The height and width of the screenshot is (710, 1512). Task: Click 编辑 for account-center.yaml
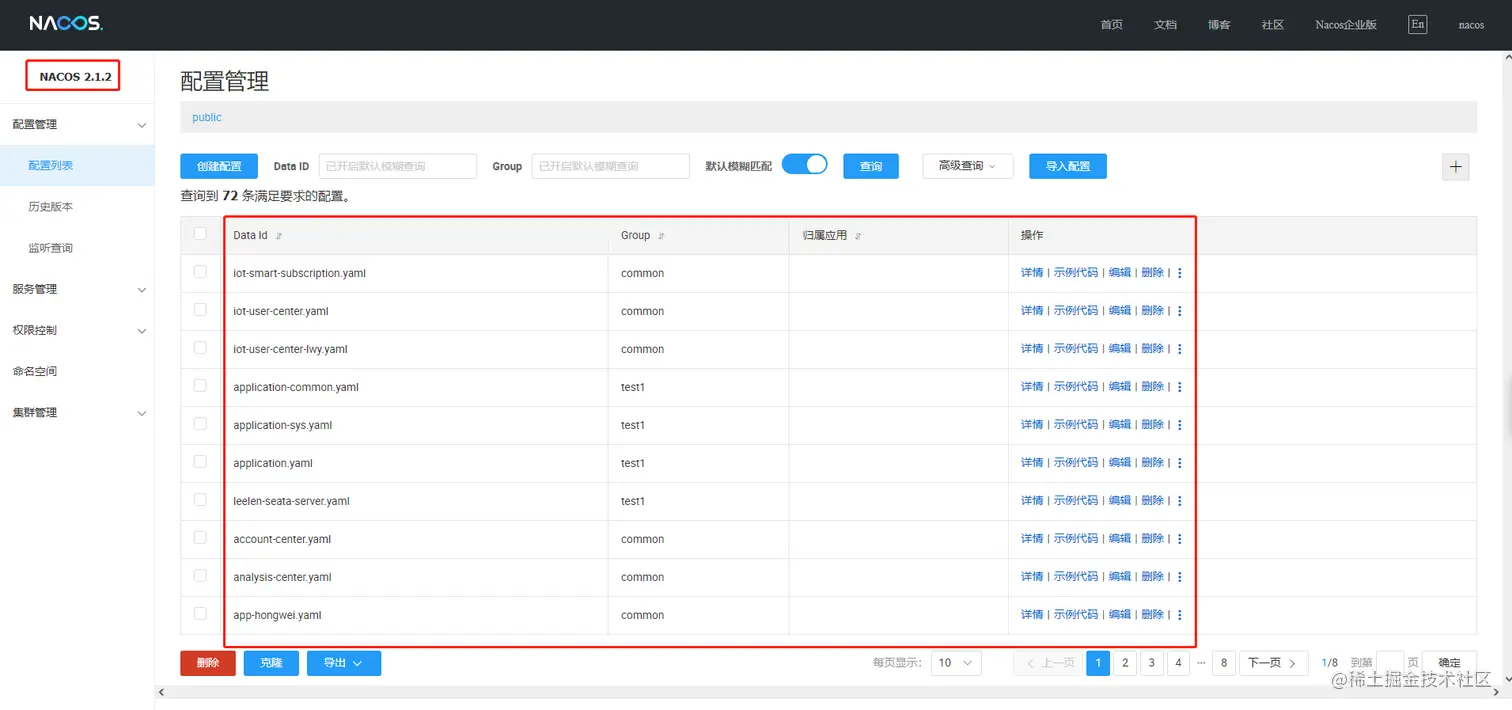point(1119,539)
